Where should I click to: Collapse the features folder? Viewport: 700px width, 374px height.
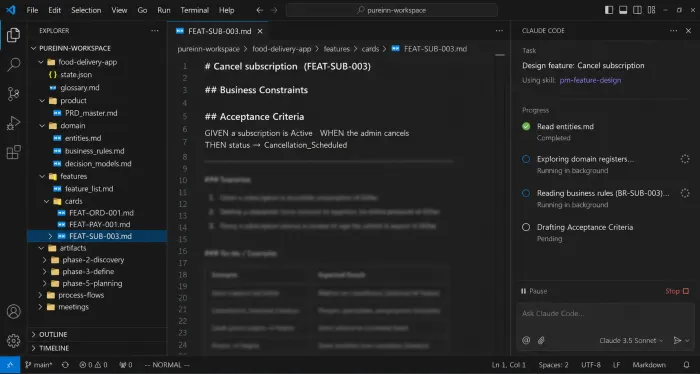[x=42, y=176]
